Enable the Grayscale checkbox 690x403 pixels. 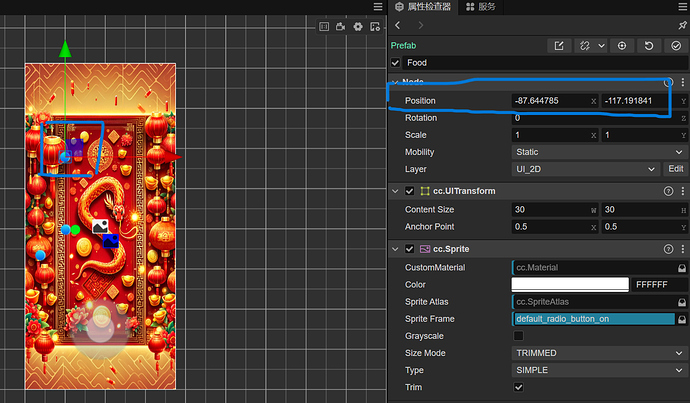click(518, 336)
